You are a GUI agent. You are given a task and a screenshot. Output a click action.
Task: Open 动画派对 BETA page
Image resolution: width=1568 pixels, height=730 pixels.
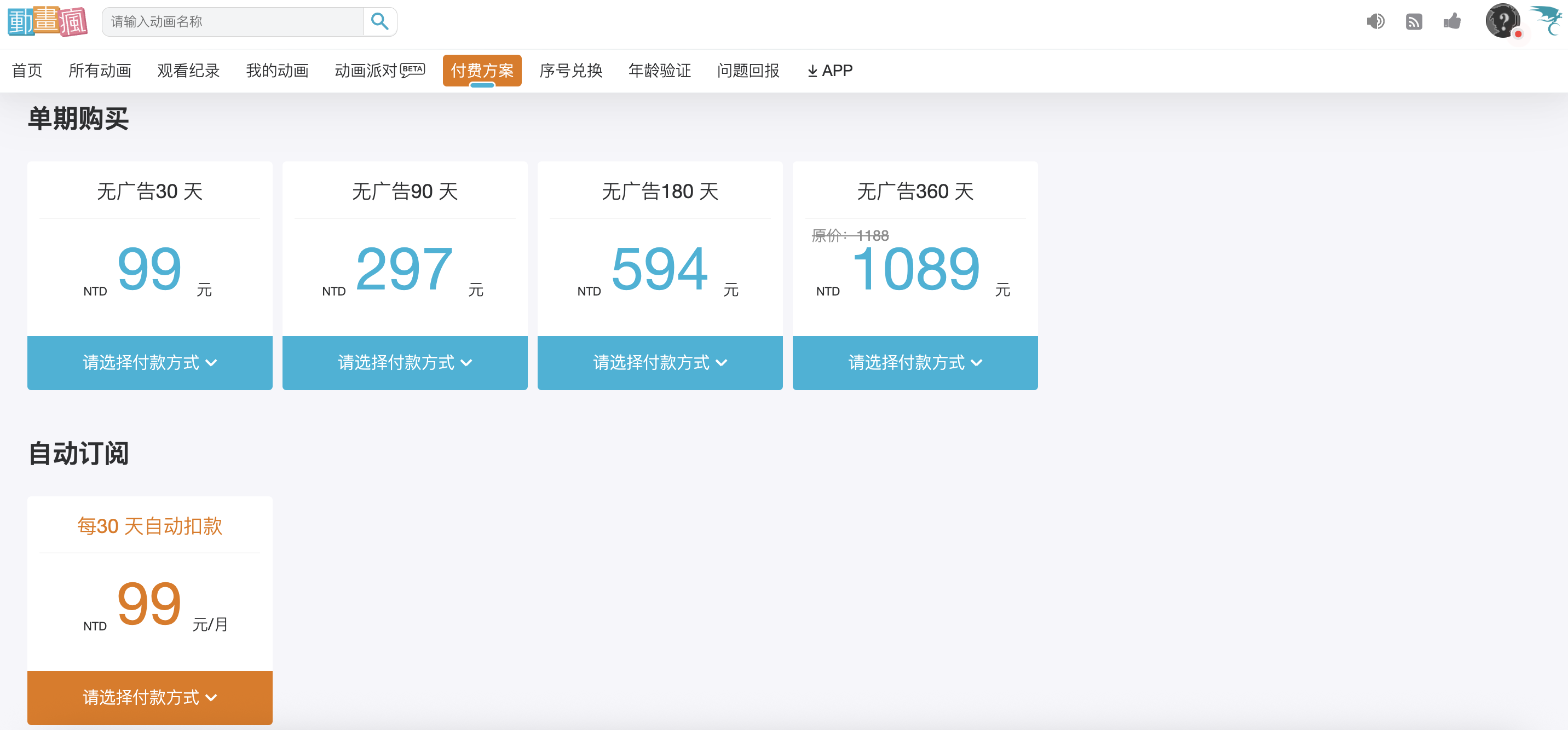[379, 71]
